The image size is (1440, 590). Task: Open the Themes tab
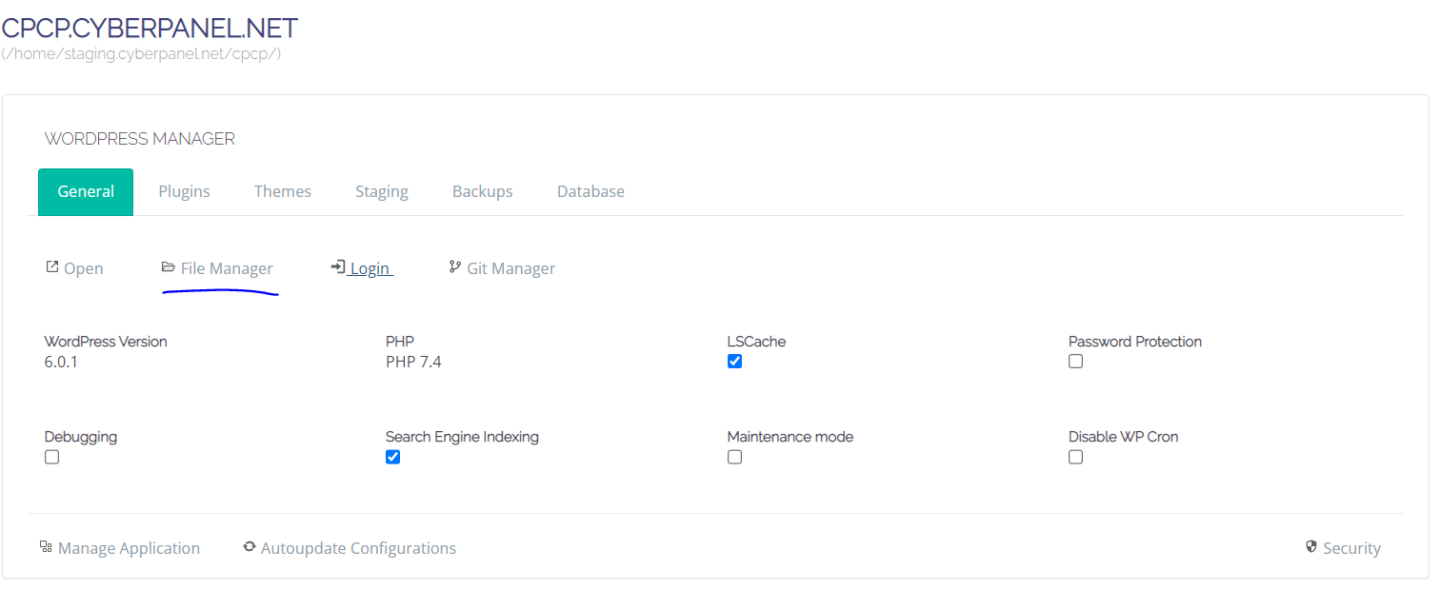pos(282,191)
